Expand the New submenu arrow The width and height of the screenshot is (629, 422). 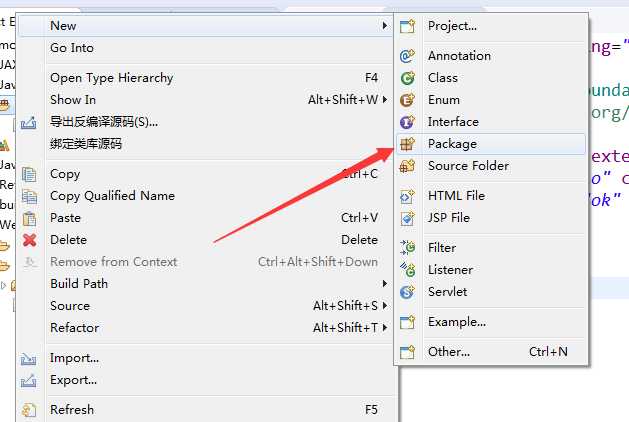pyautogui.click(x=385, y=26)
